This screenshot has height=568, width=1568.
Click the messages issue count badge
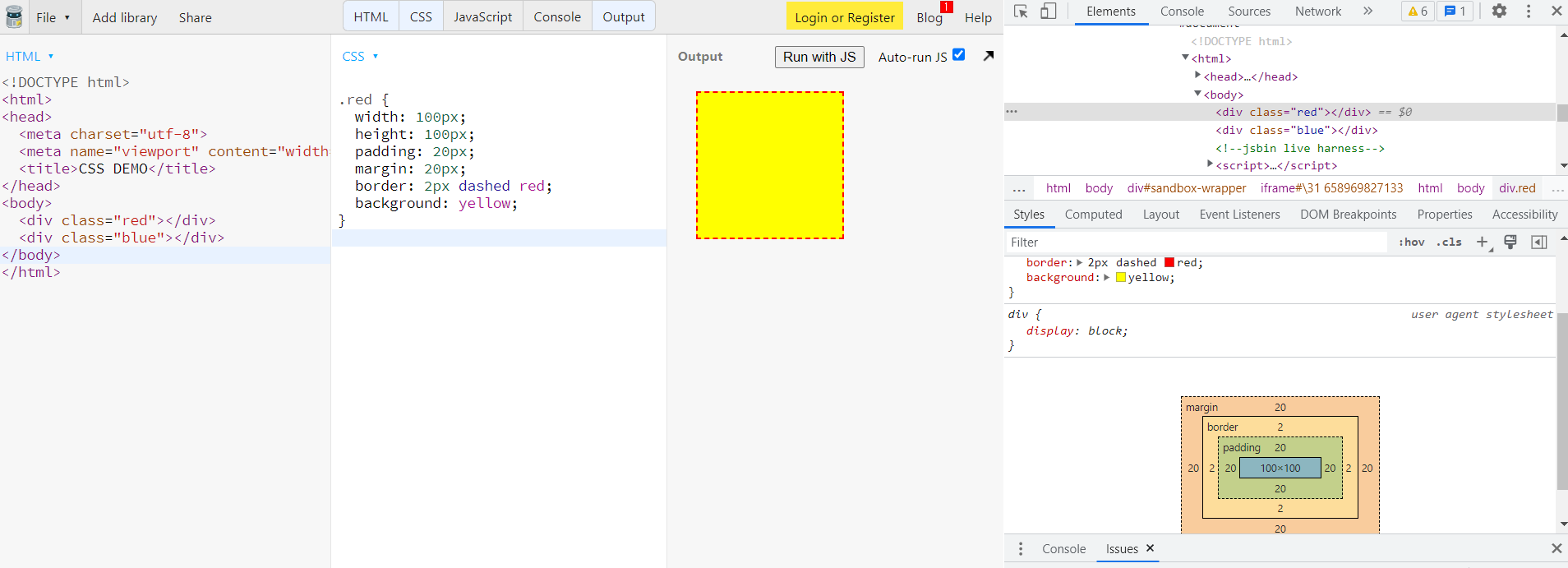(1455, 12)
